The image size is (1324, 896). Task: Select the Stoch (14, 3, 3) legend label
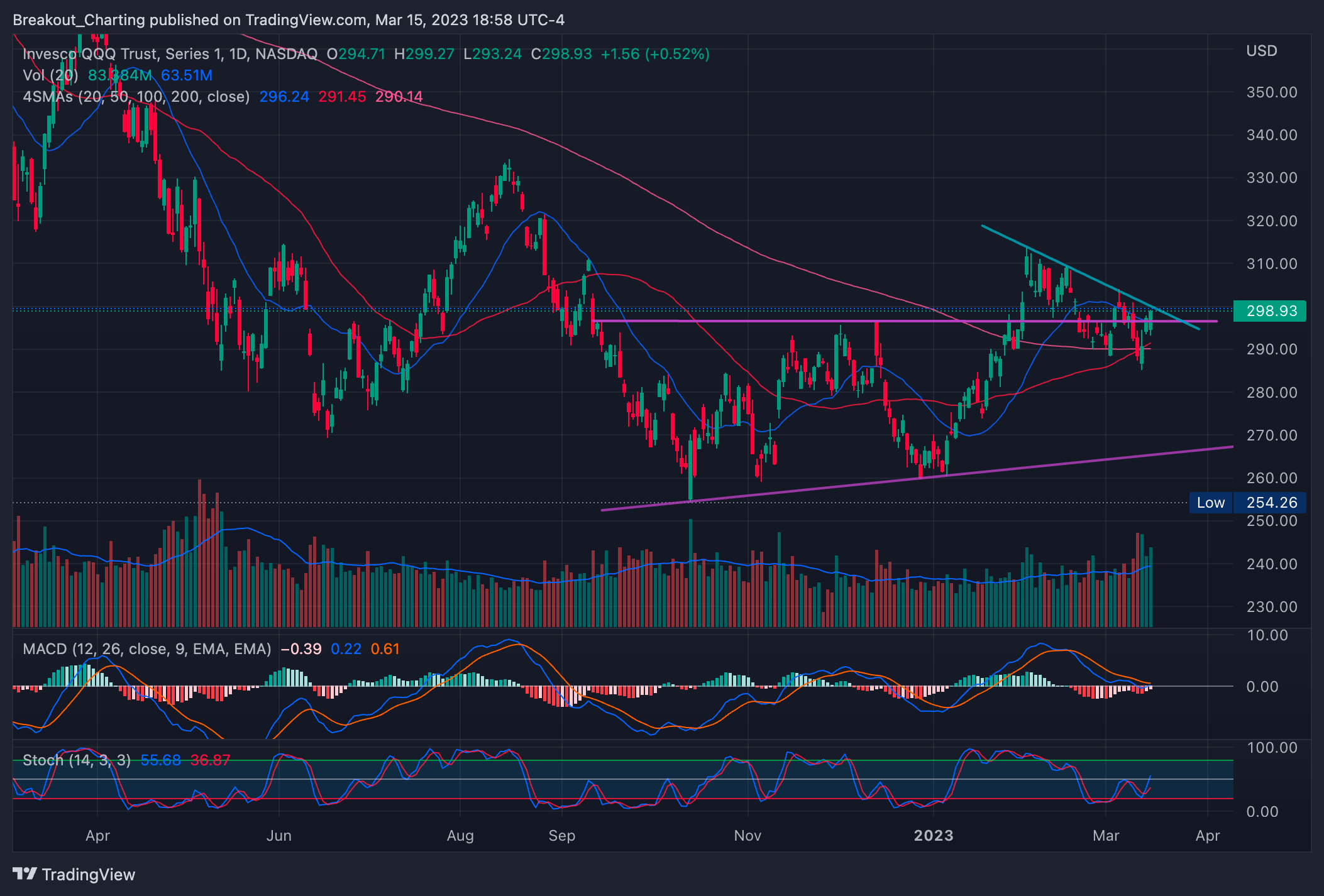(77, 760)
